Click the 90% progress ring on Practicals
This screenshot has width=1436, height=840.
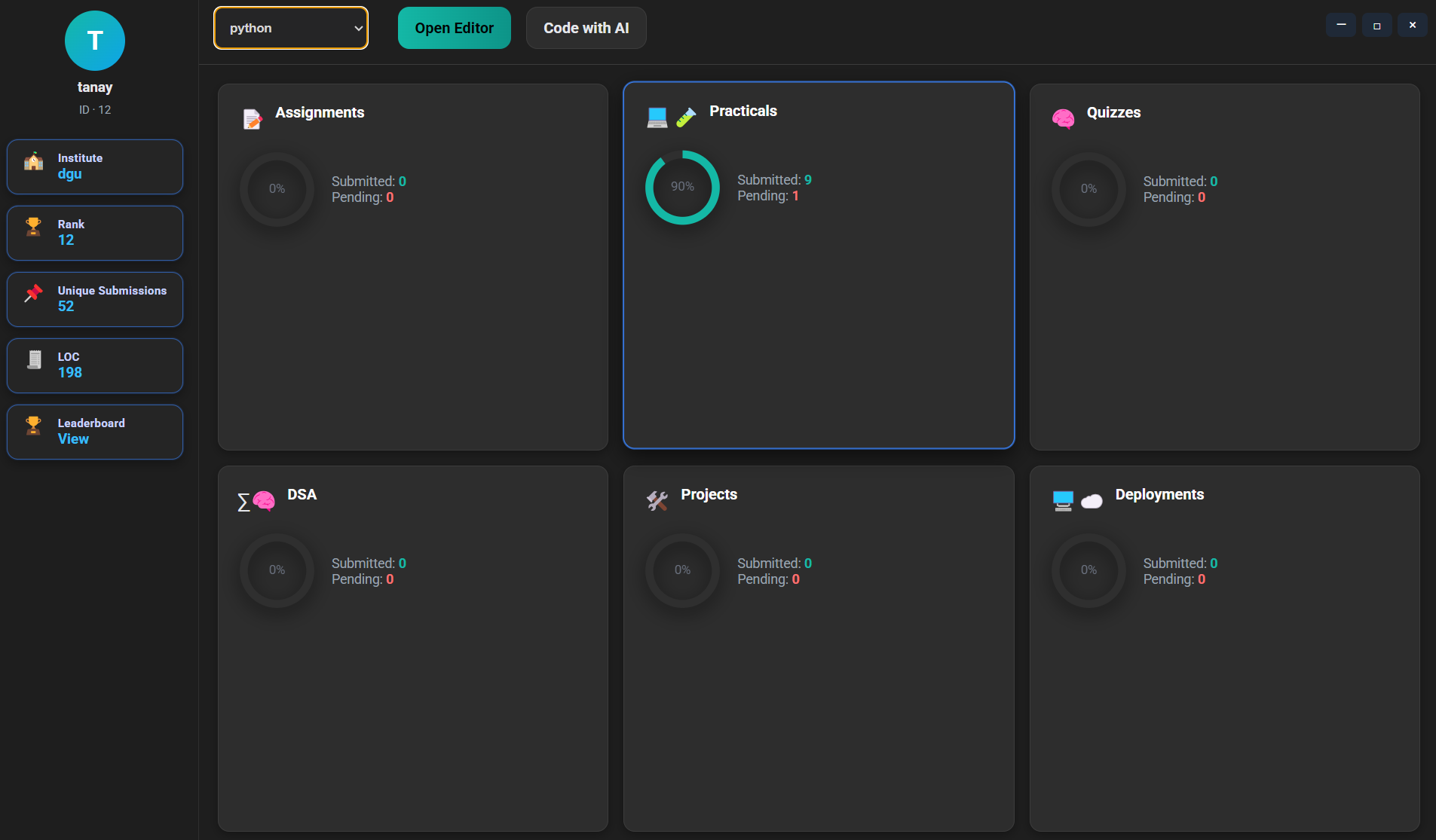coord(681,187)
